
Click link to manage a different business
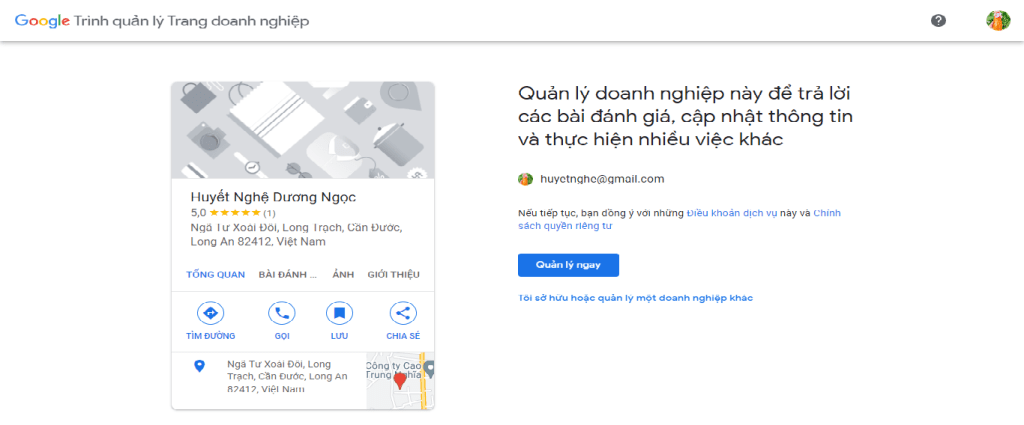pyautogui.click(x=635, y=298)
